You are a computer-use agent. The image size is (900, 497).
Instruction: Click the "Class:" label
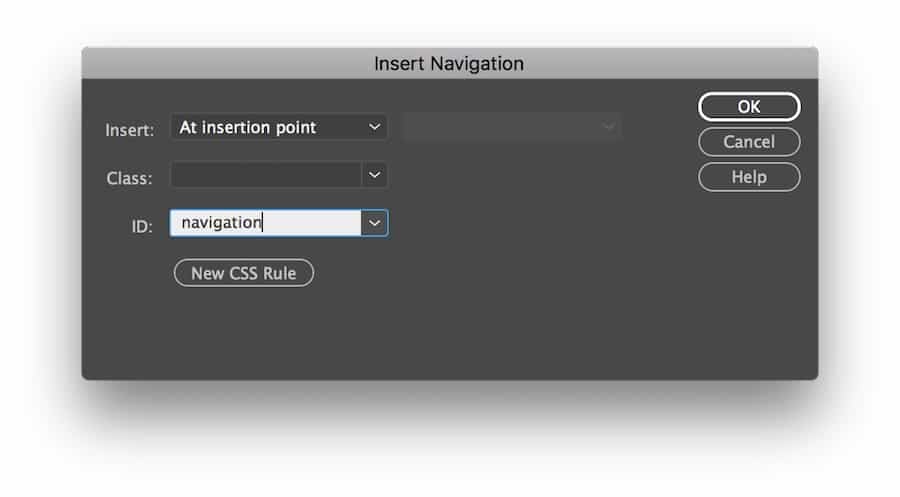130,178
